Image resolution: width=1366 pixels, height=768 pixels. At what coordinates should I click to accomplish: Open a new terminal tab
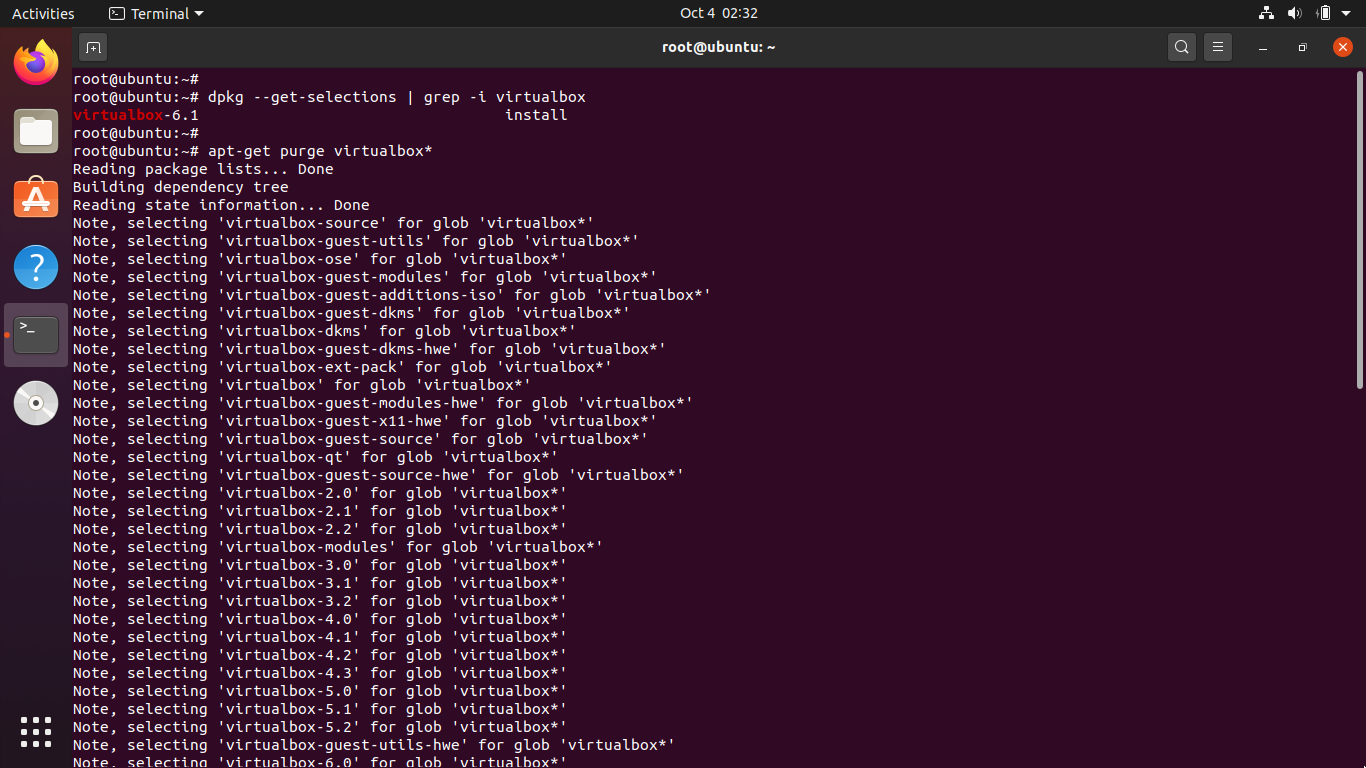[x=93, y=47]
